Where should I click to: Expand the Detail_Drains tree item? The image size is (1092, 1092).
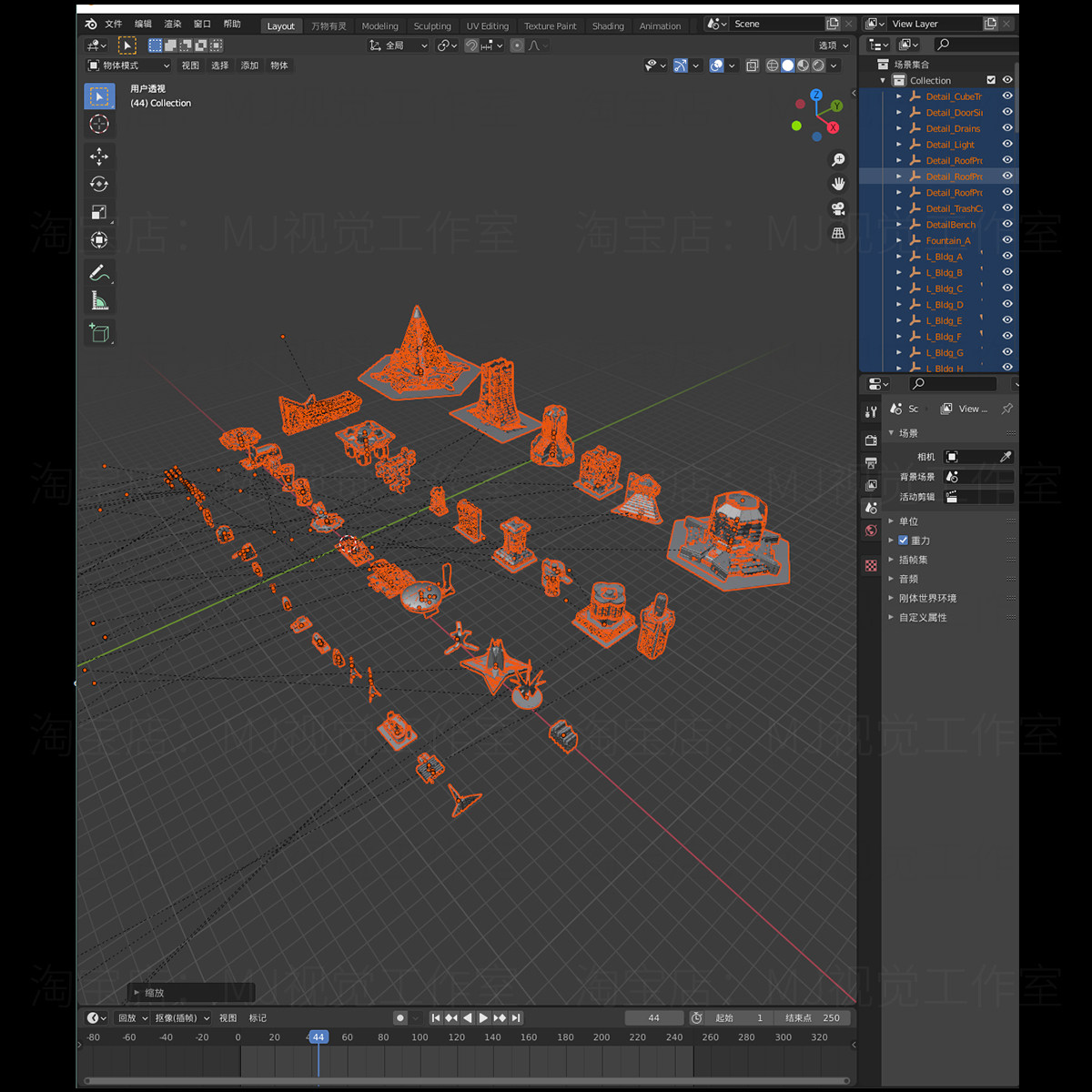[x=899, y=128]
